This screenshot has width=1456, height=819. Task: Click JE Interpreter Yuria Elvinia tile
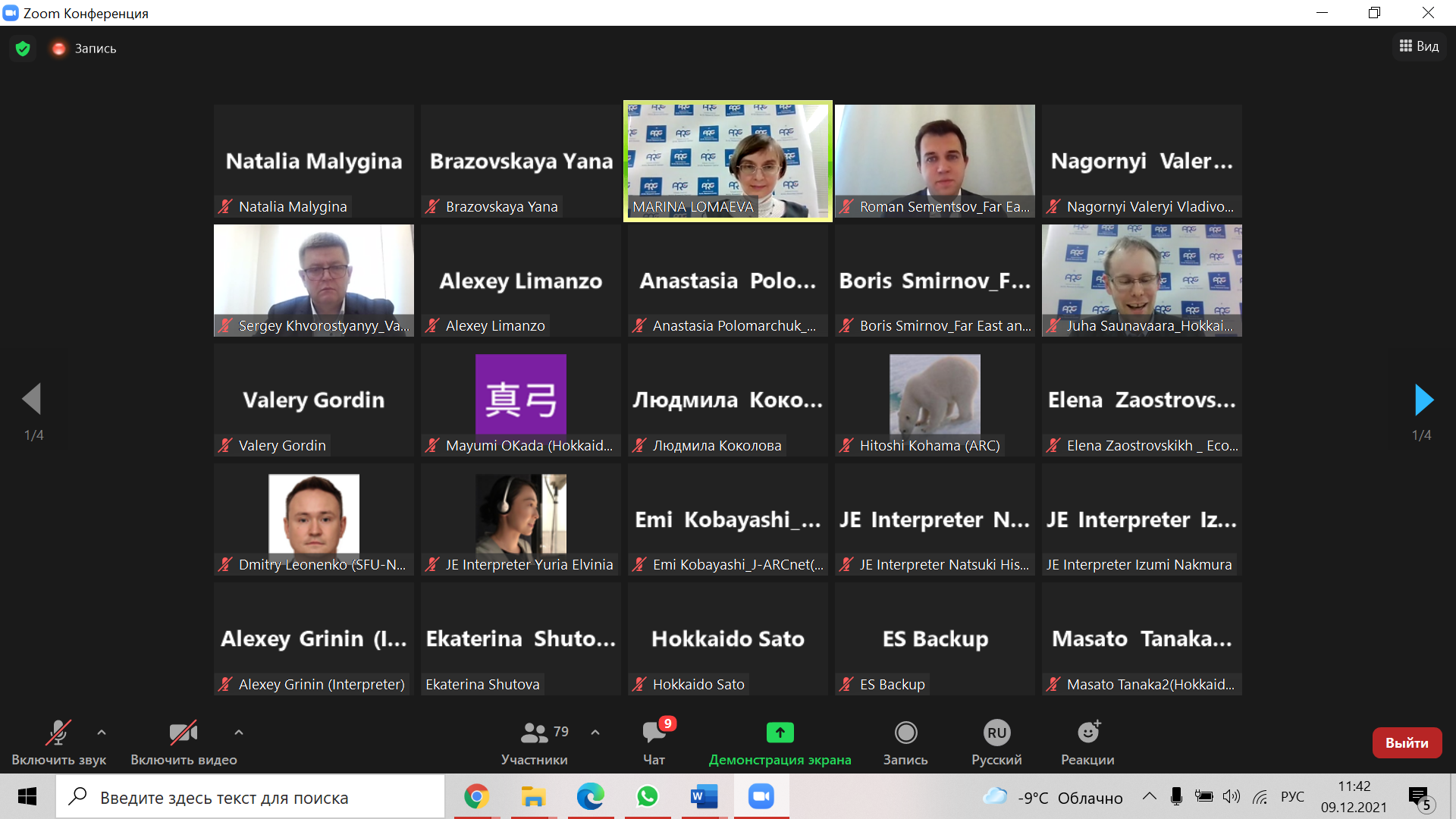[x=521, y=519]
